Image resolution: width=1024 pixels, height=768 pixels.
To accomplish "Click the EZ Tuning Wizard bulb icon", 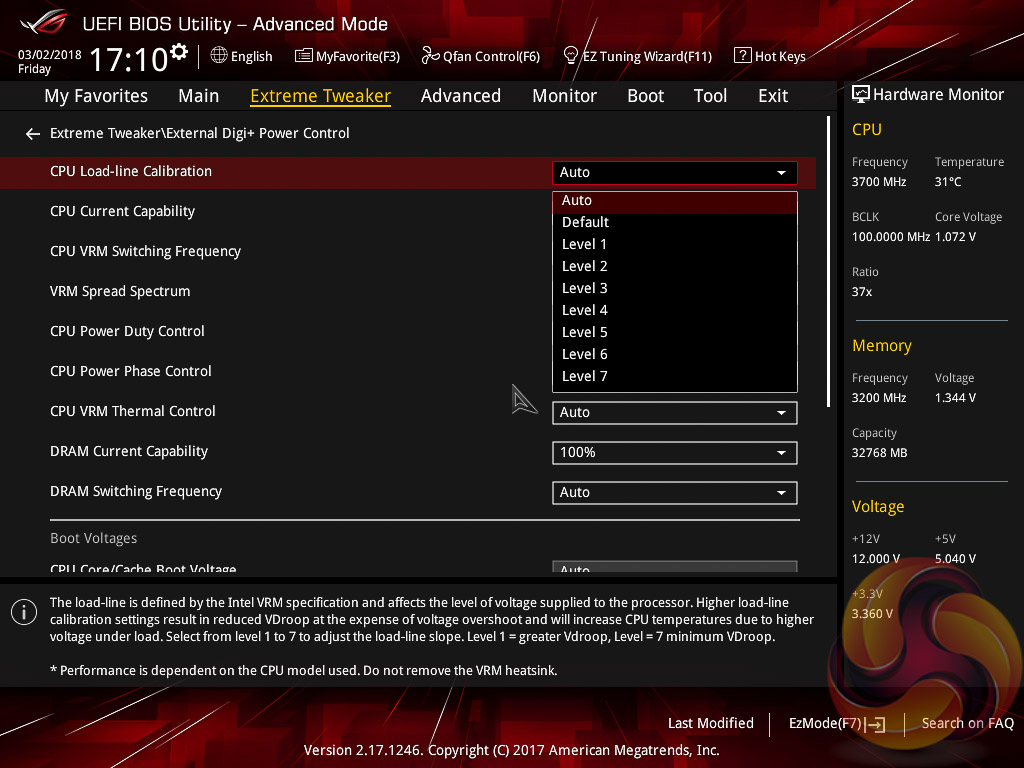I will [571, 56].
